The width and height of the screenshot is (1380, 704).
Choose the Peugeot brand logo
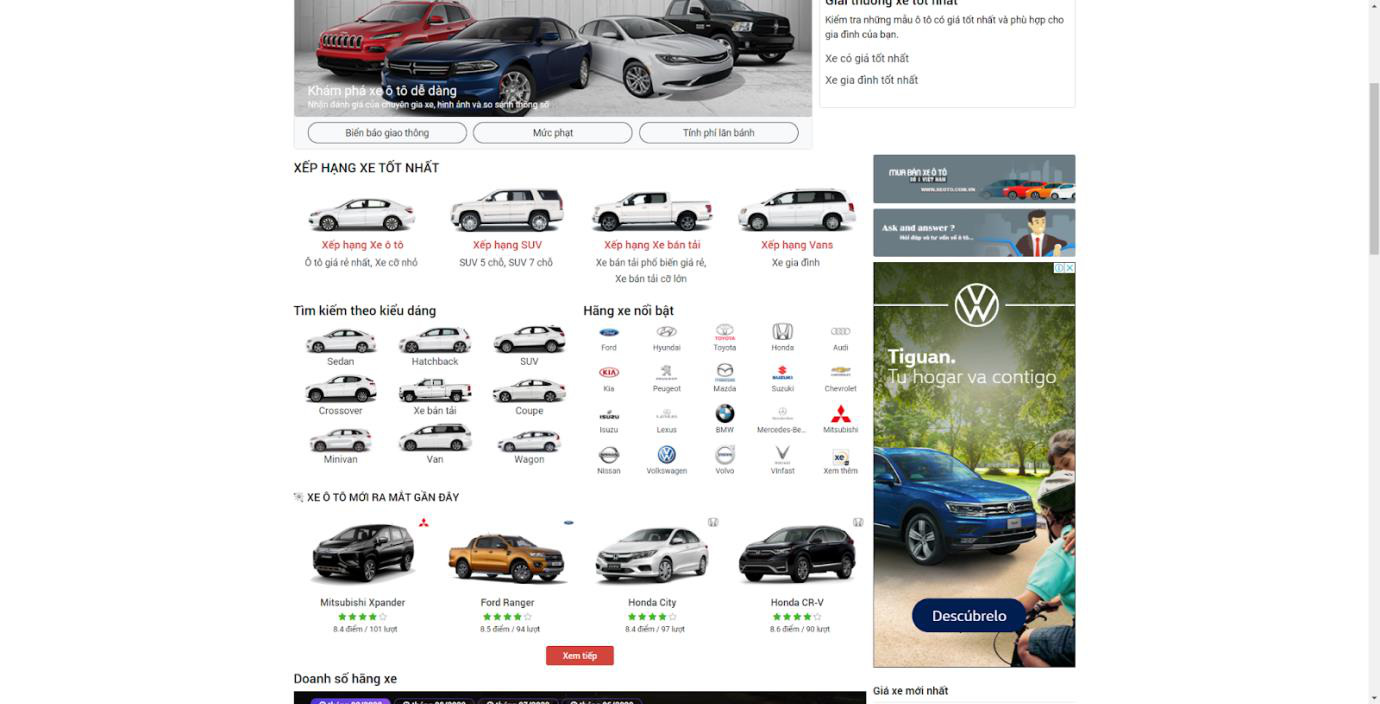(x=667, y=372)
